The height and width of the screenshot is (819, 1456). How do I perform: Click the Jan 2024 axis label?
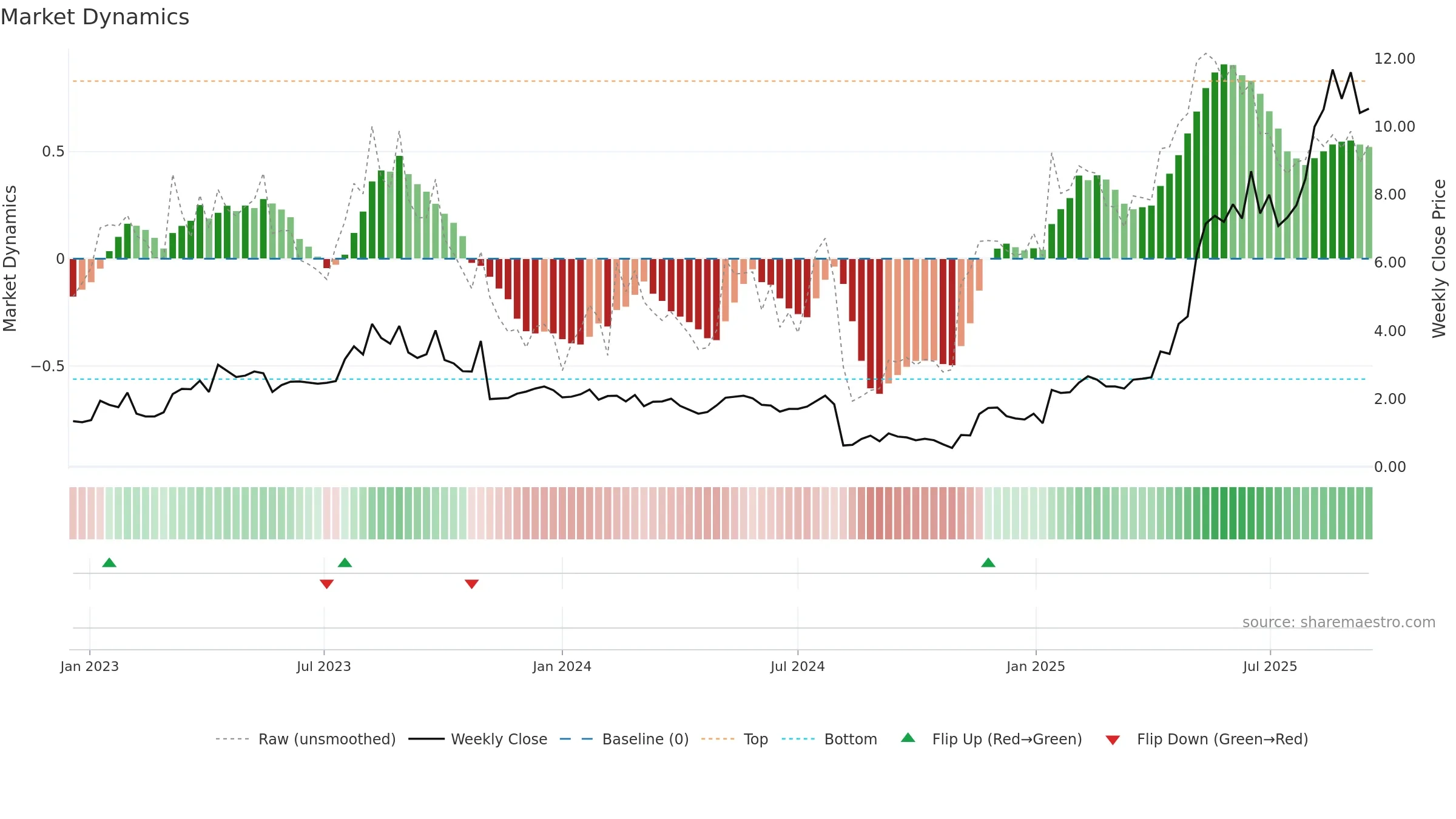coord(562,666)
